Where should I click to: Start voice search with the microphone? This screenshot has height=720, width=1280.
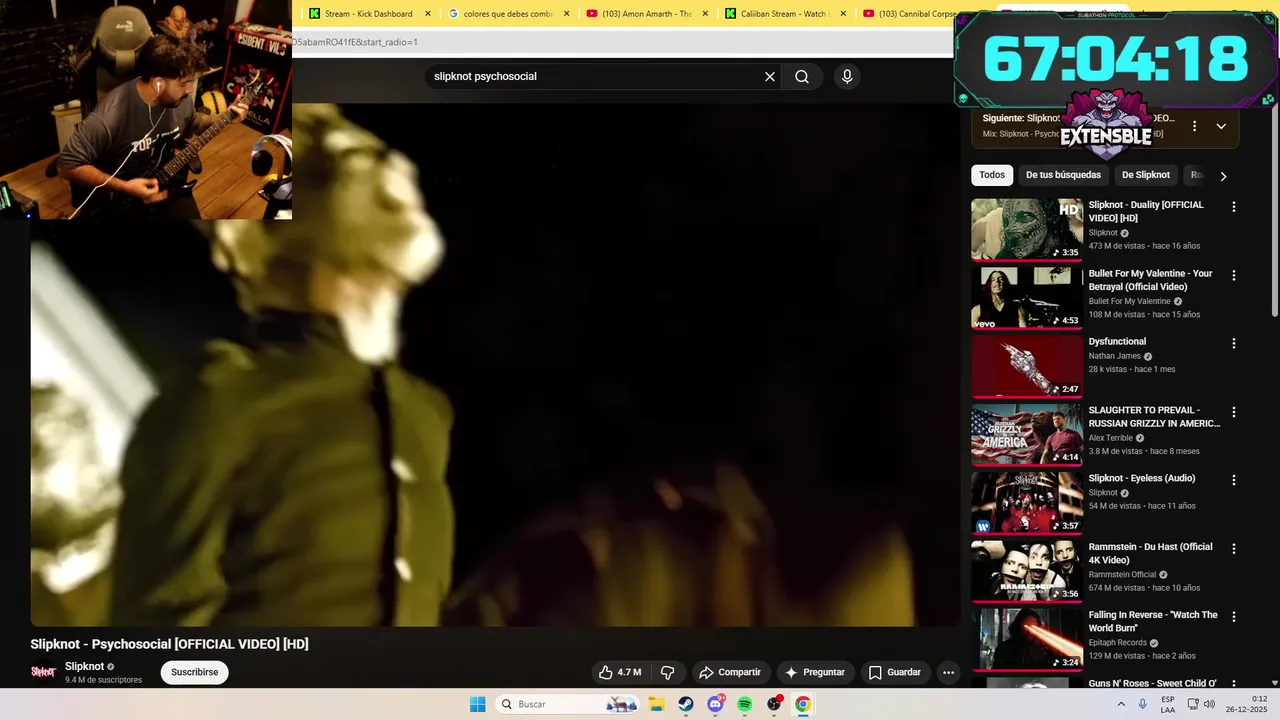coord(847,77)
